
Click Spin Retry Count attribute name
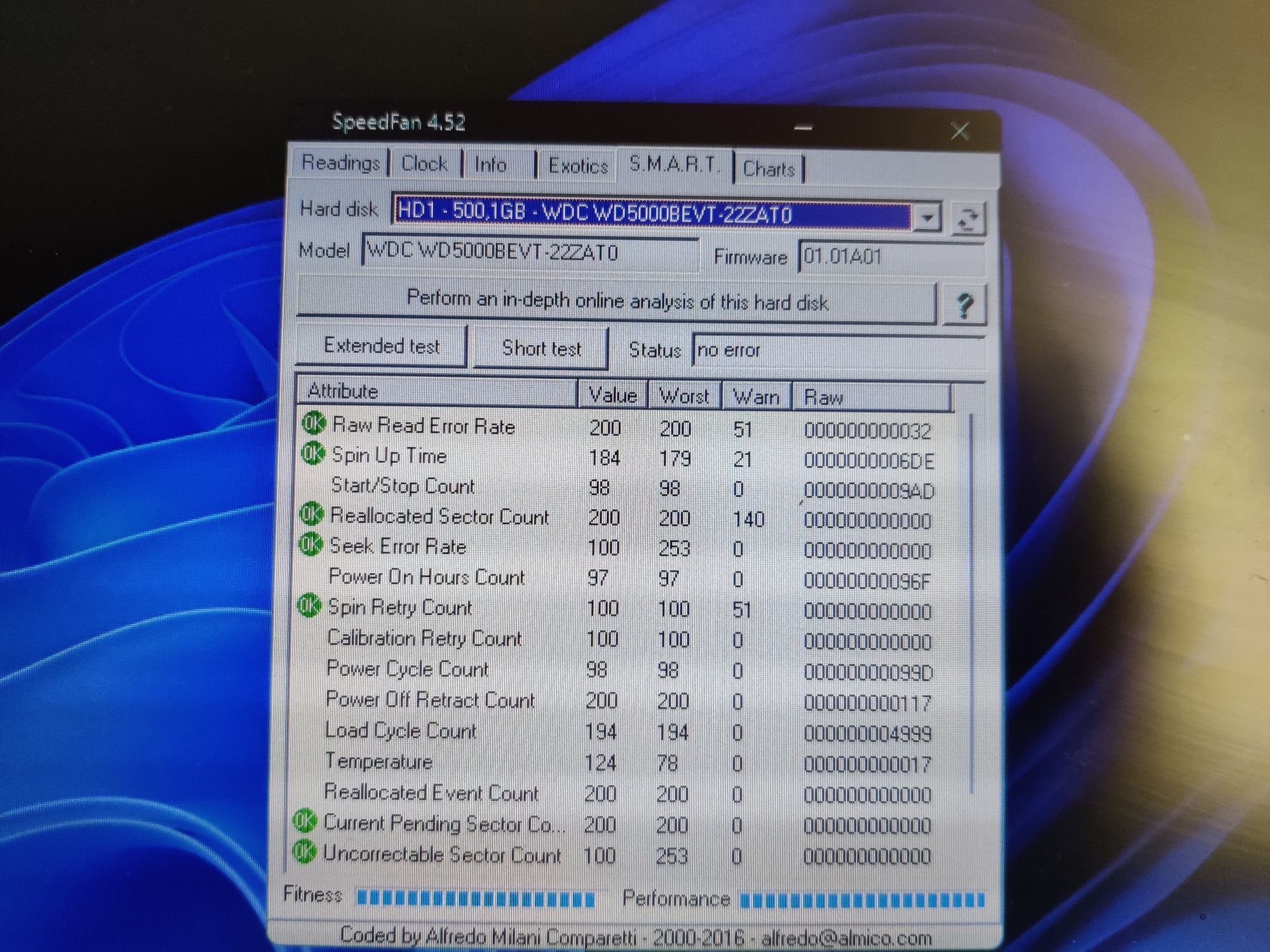(x=400, y=607)
